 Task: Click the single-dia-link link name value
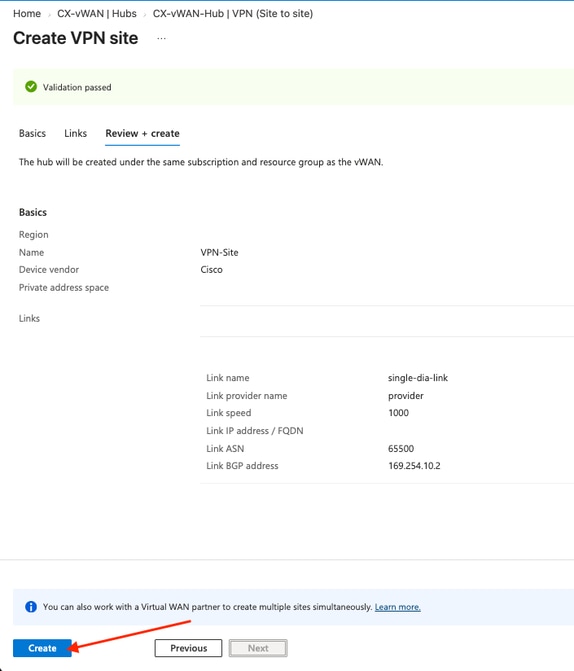[418, 378]
